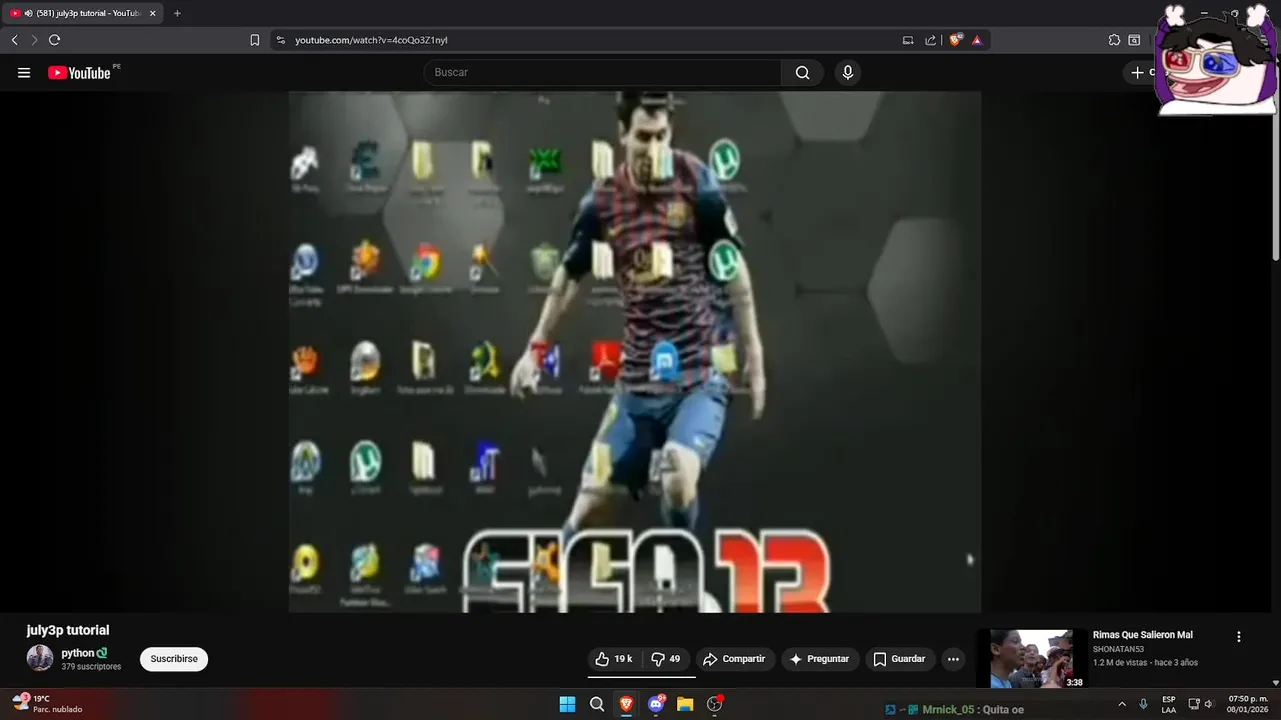Open the volume icon in system tray
The width and height of the screenshot is (1281, 720).
coord(1208,704)
